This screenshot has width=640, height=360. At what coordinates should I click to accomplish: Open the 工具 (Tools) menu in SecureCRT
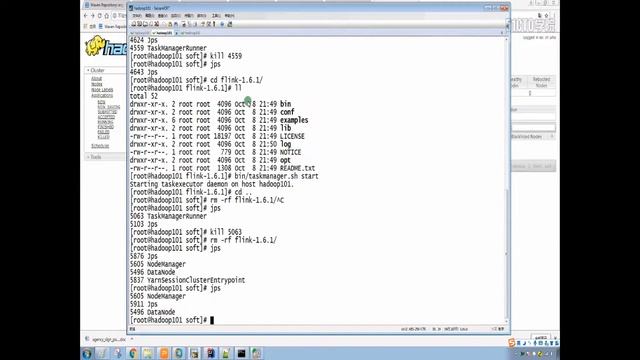[x=216, y=16]
